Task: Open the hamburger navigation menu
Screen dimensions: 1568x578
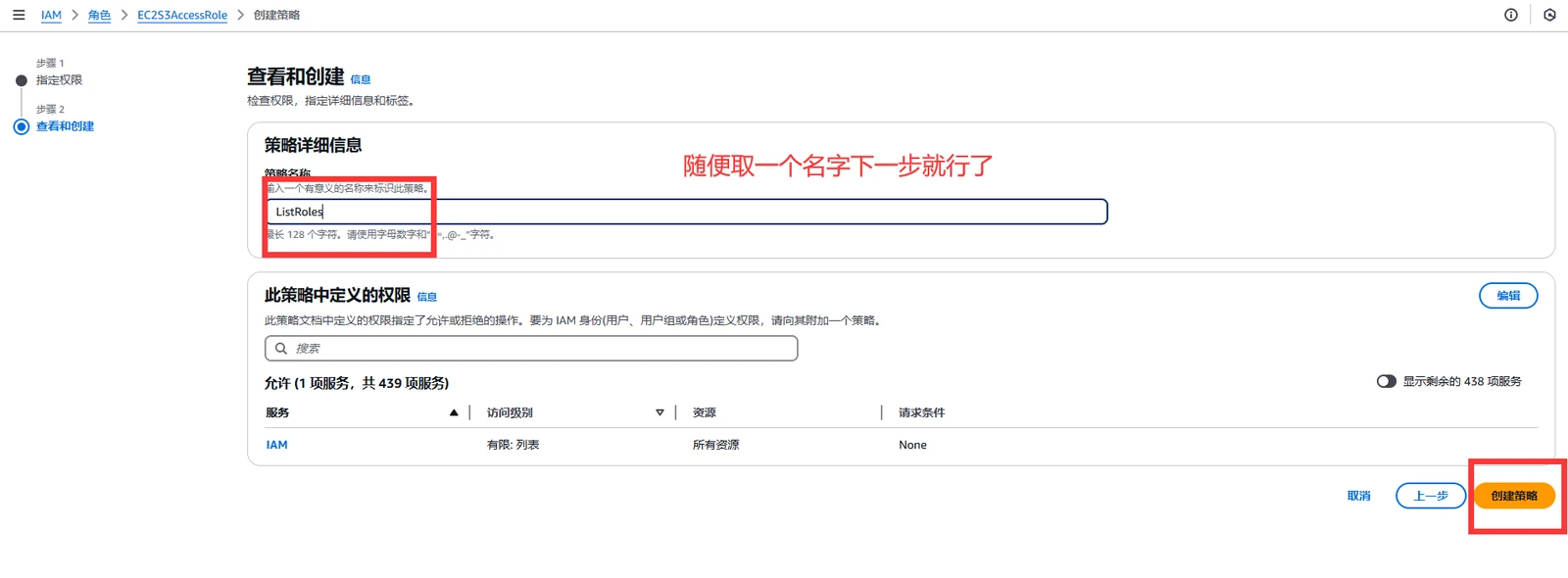Action: 19,15
